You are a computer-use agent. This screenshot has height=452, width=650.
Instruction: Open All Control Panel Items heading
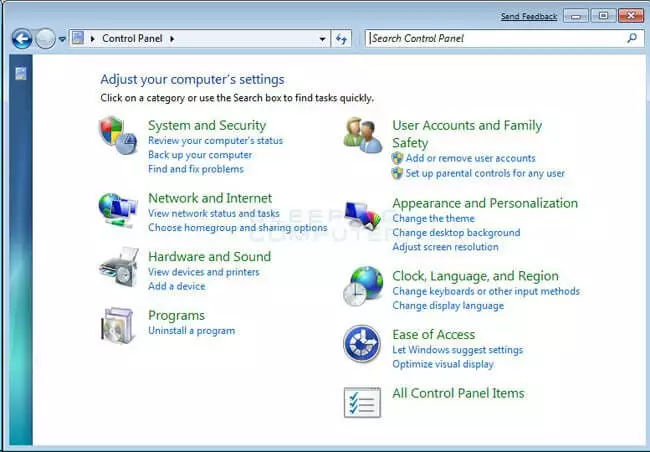pos(458,393)
